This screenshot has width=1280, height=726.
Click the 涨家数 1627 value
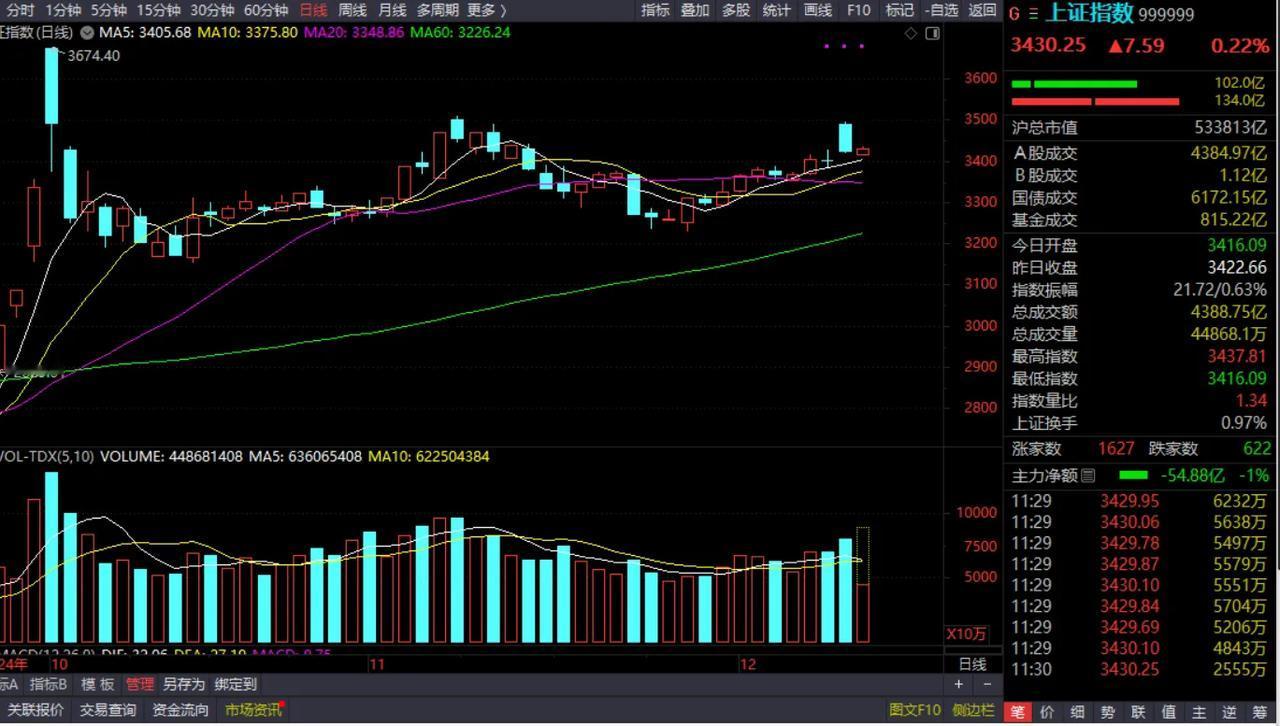point(1116,449)
